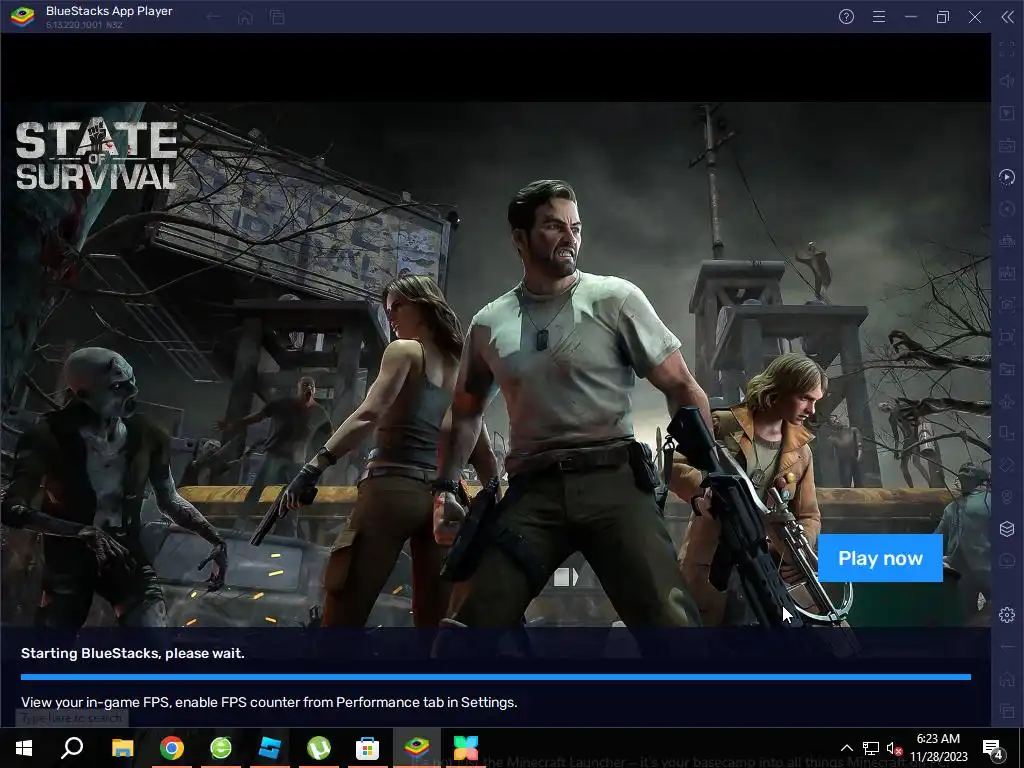Click the airplane mode icon in sidebar
Viewport: 1024px width, 768px height.
pyautogui.click(x=1007, y=401)
